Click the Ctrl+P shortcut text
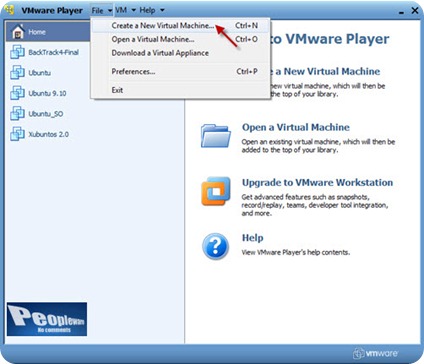The height and width of the screenshot is (364, 424). pos(247,72)
